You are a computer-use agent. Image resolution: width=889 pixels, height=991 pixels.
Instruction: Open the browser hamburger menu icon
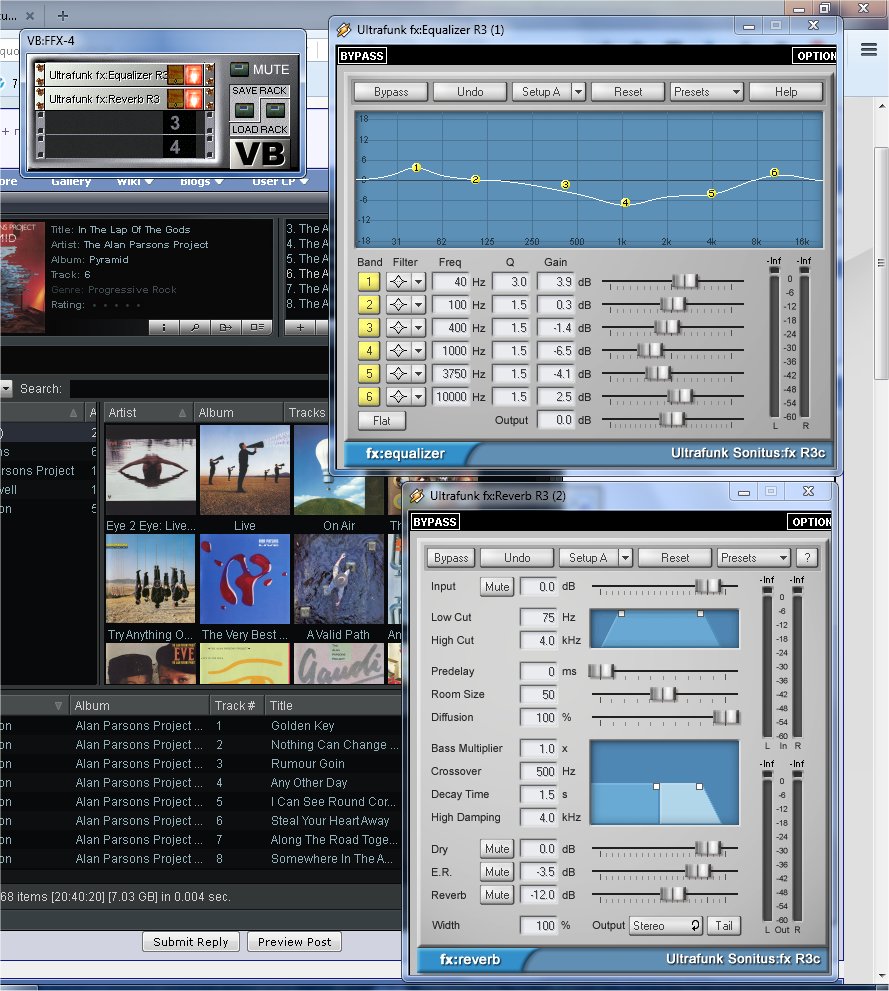tap(869, 49)
